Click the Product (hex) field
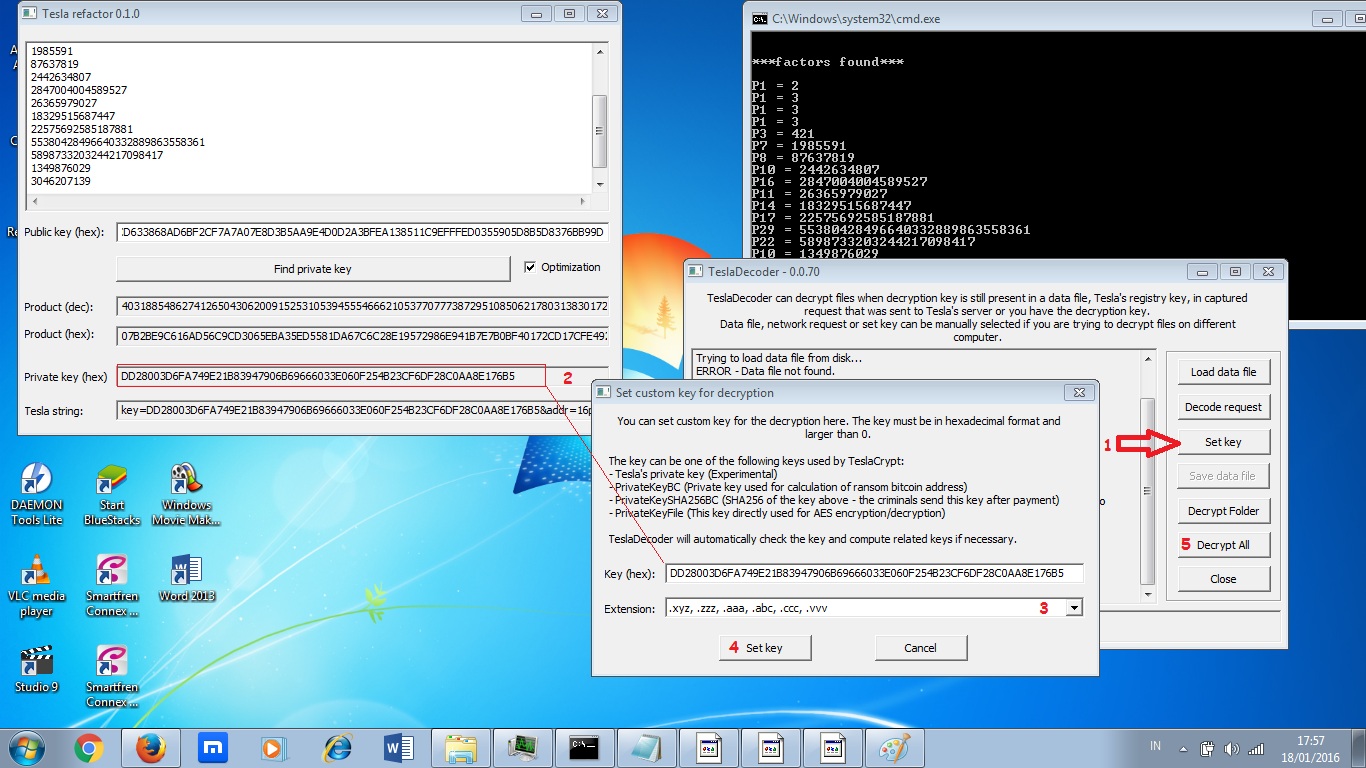This screenshot has height=768, width=1366. [362, 334]
